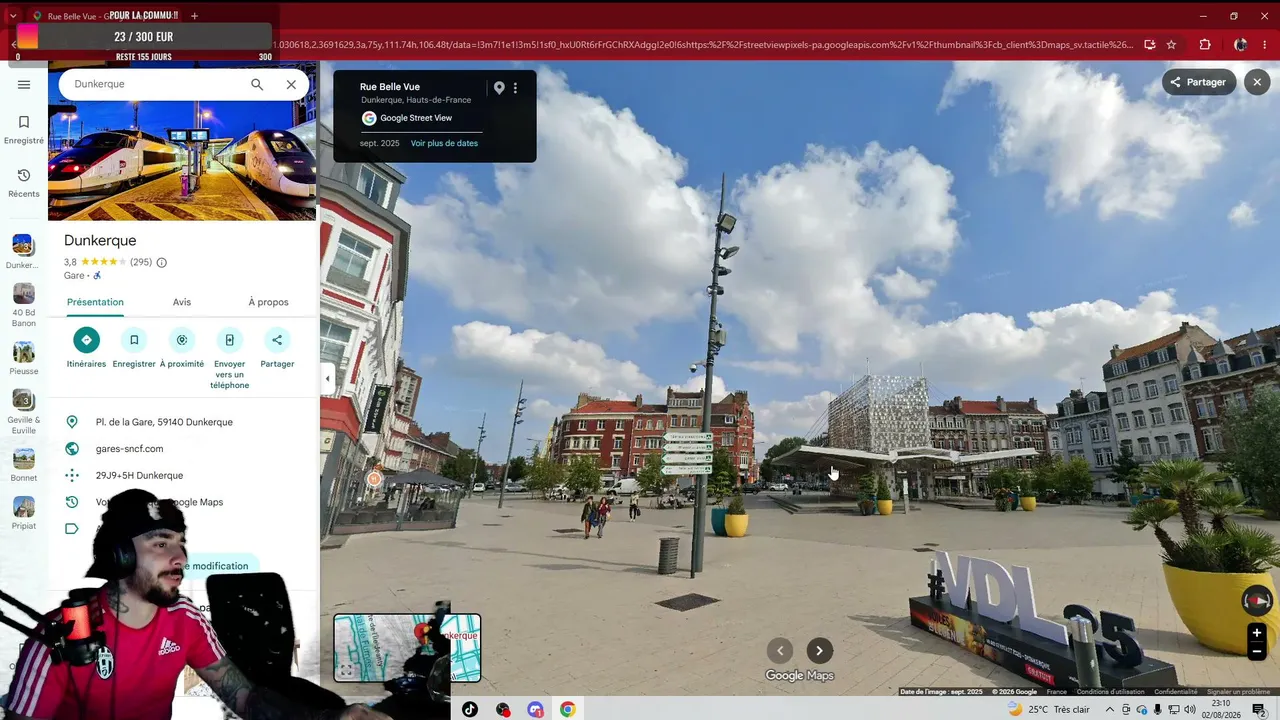
Task: Open the recent Pripiat entry
Action: 23,512
